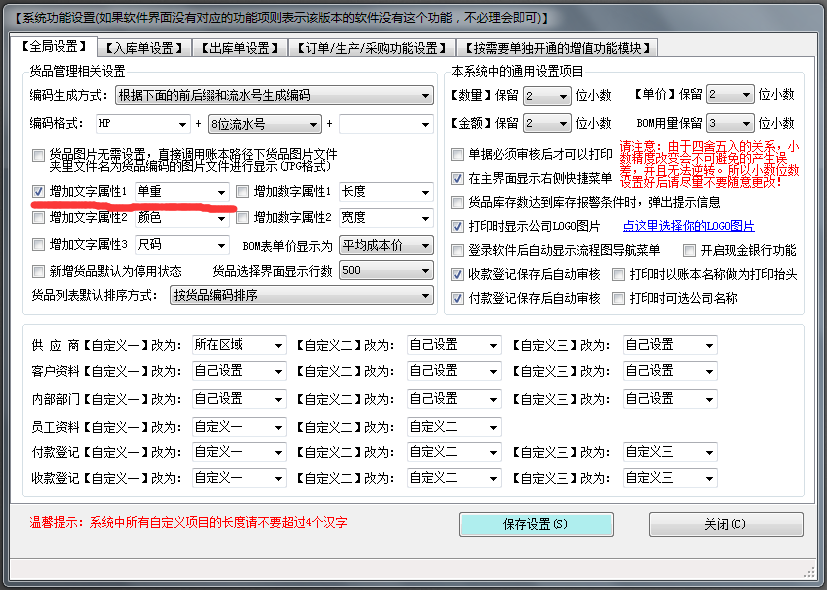The height and width of the screenshot is (590, 827).
Task: Disable 在主界面显示右侧快捷菜单
Action: [x=457, y=178]
